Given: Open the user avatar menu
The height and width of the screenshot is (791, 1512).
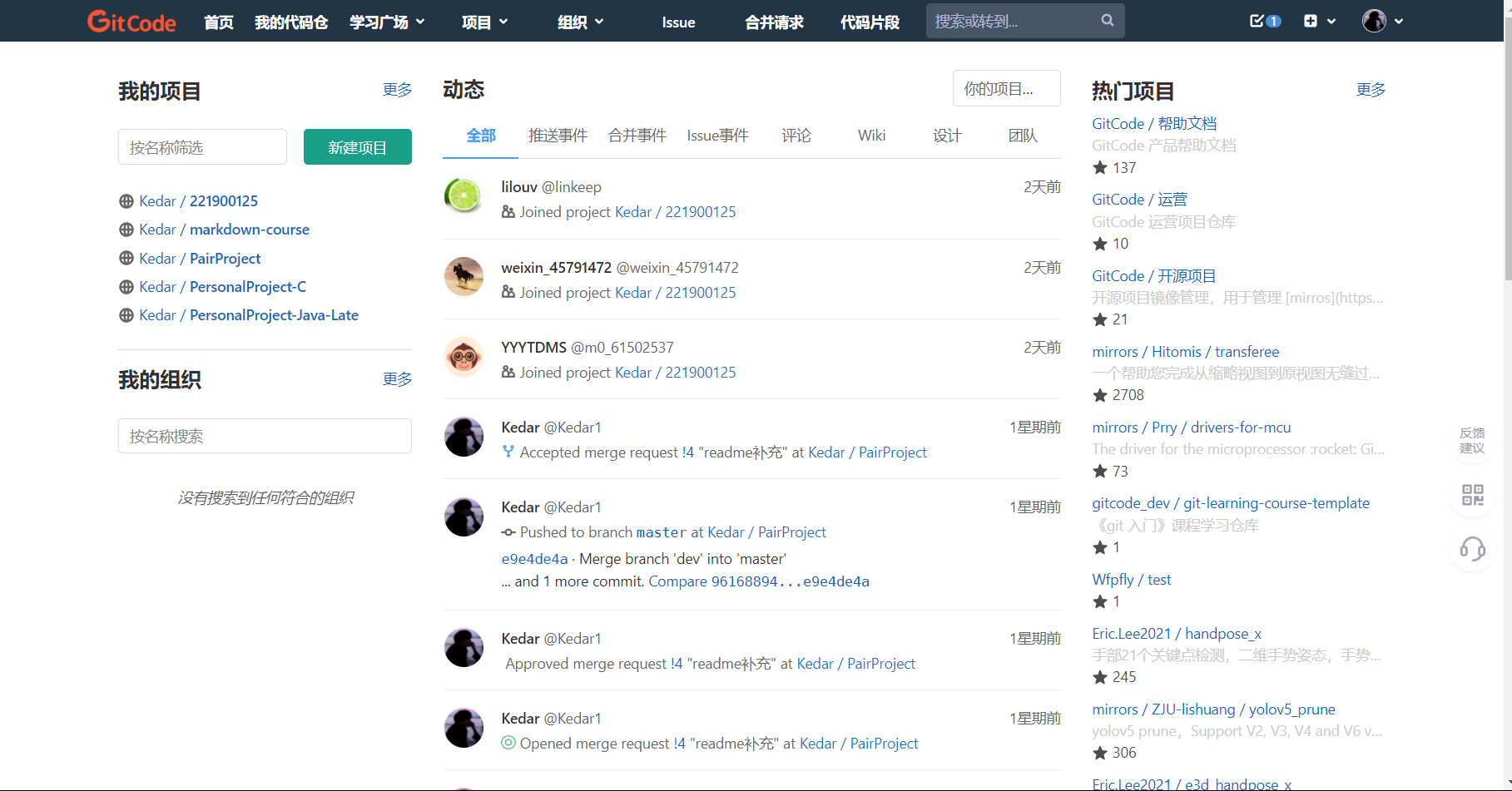Looking at the screenshot, I should click(1382, 21).
